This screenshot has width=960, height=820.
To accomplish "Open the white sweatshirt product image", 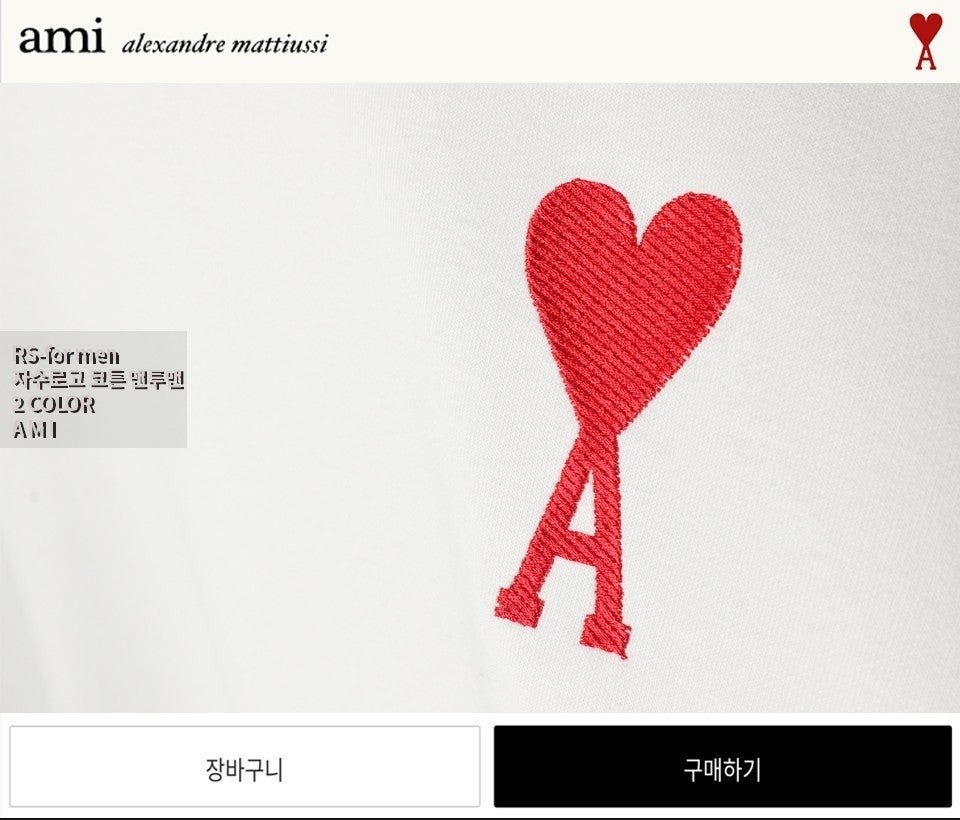I will [480, 398].
